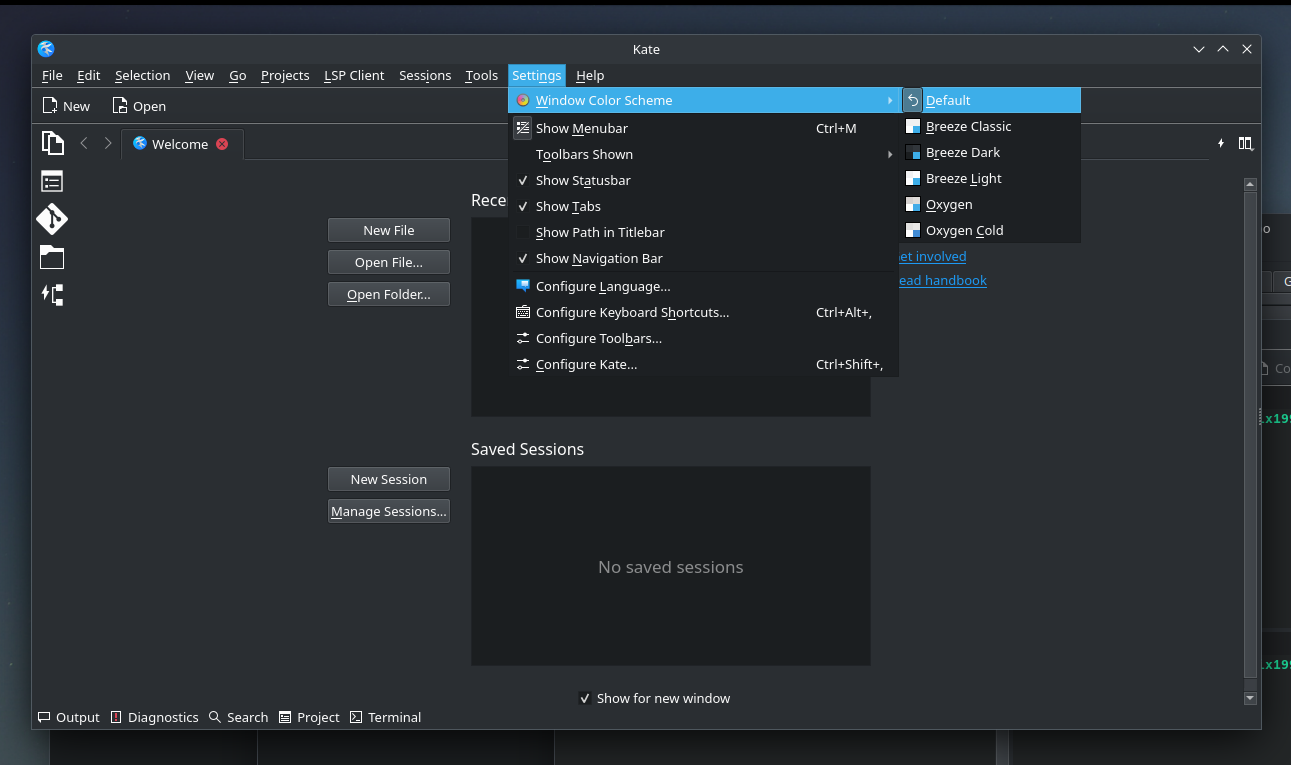Open the Selection menu
This screenshot has width=1291, height=765.
(143, 75)
